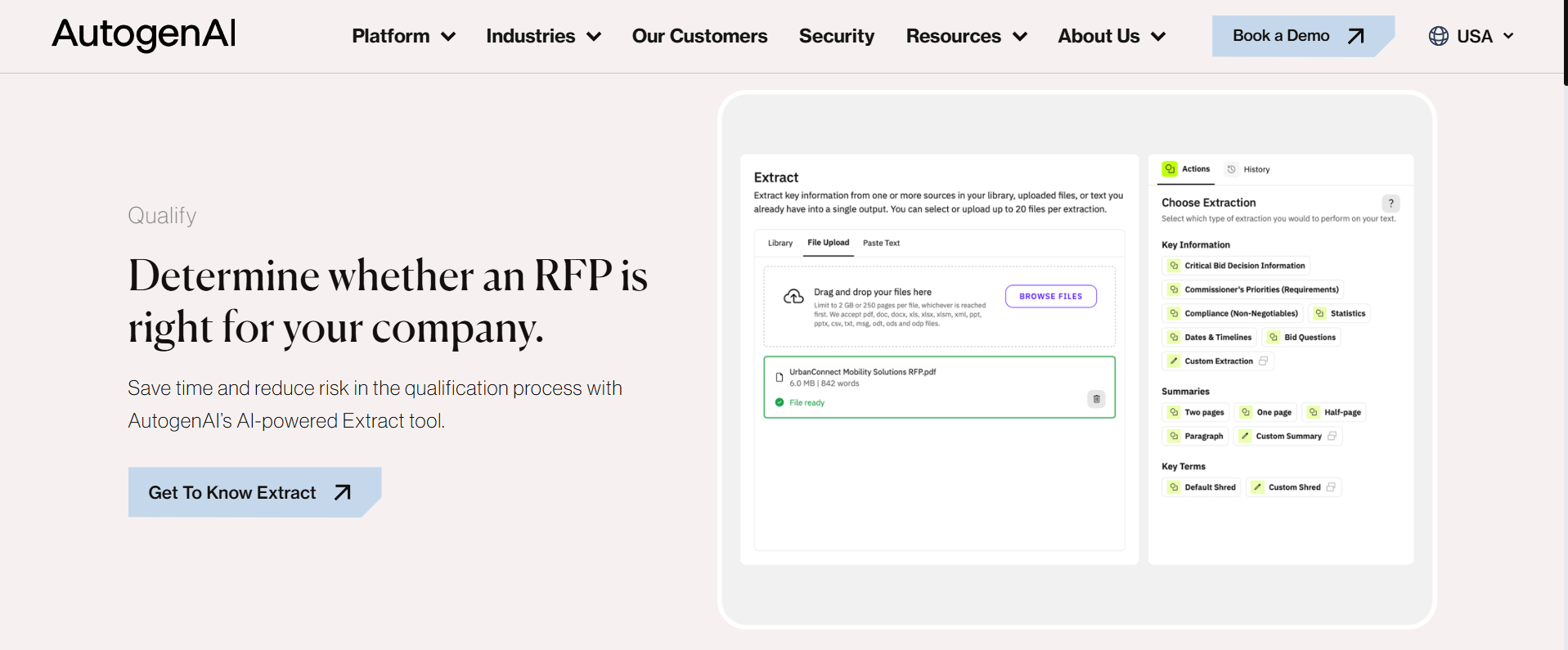This screenshot has width=1568, height=650.
Task: Click the Browse Files button
Action: pos(1050,296)
